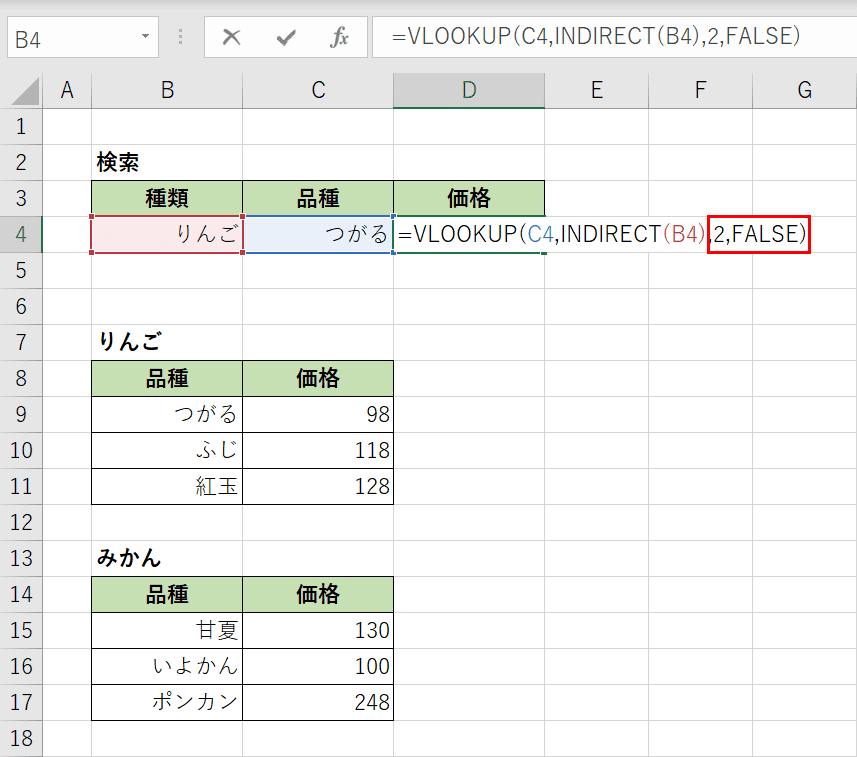
Task: Click the 価格 header in row 8
Action: [318, 378]
